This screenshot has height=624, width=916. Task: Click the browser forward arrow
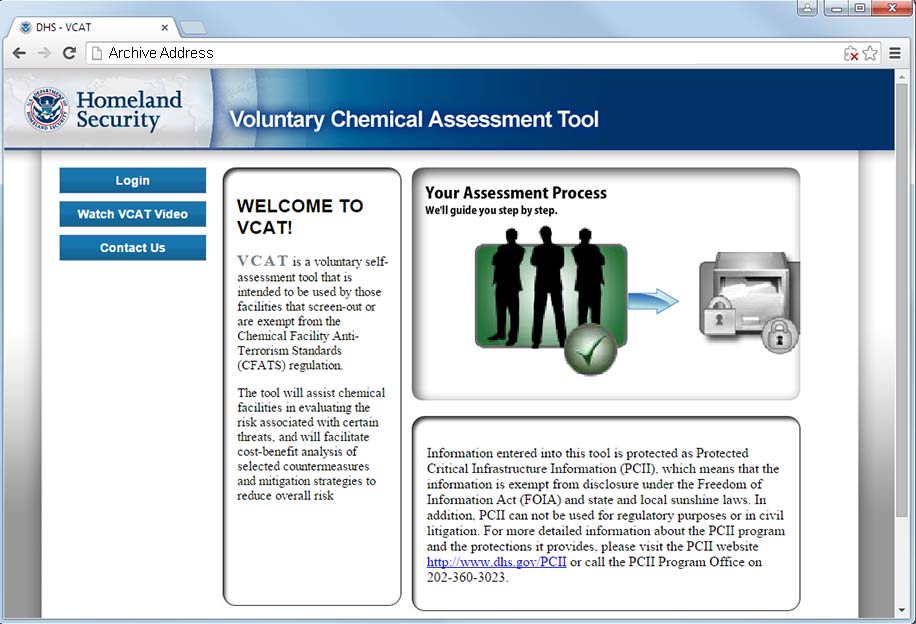[x=44, y=53]
